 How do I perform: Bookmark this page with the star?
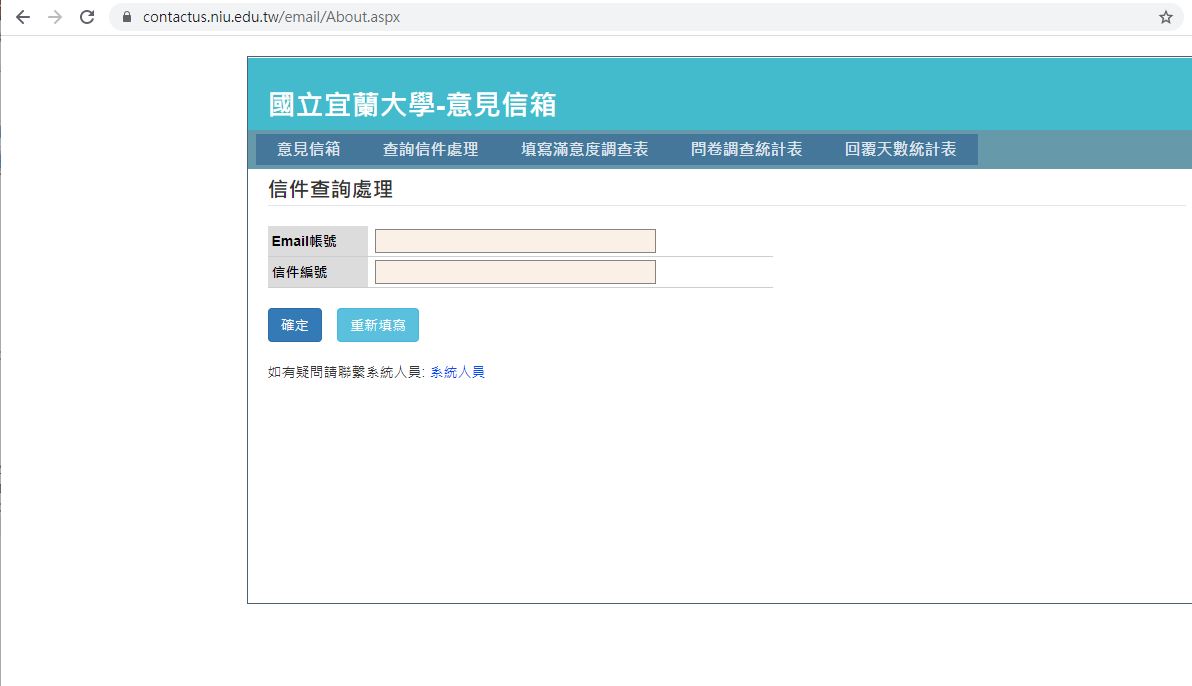click(x=1165, y=17)
